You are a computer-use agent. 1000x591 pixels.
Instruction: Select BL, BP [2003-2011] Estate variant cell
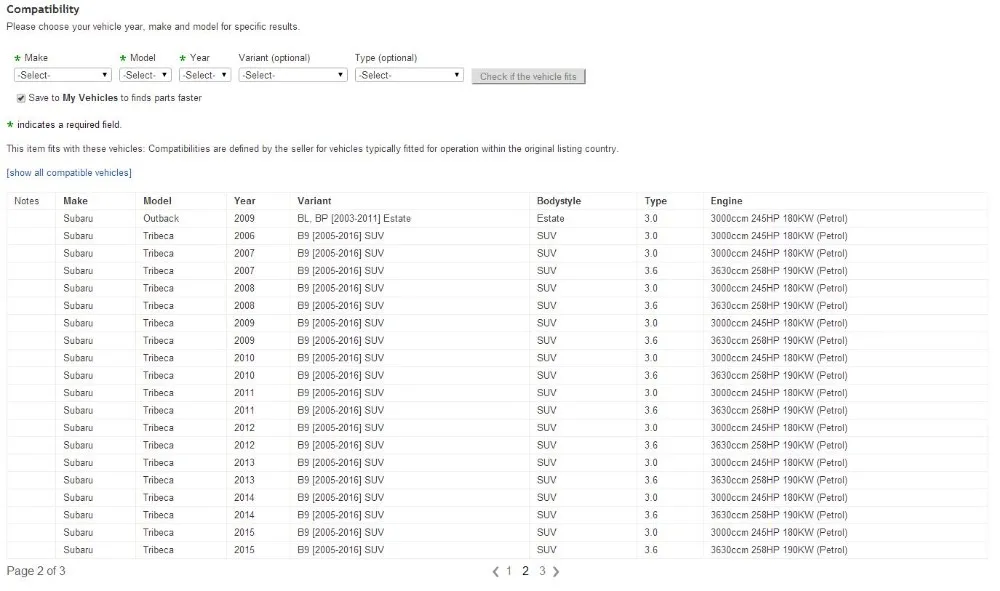354,219
